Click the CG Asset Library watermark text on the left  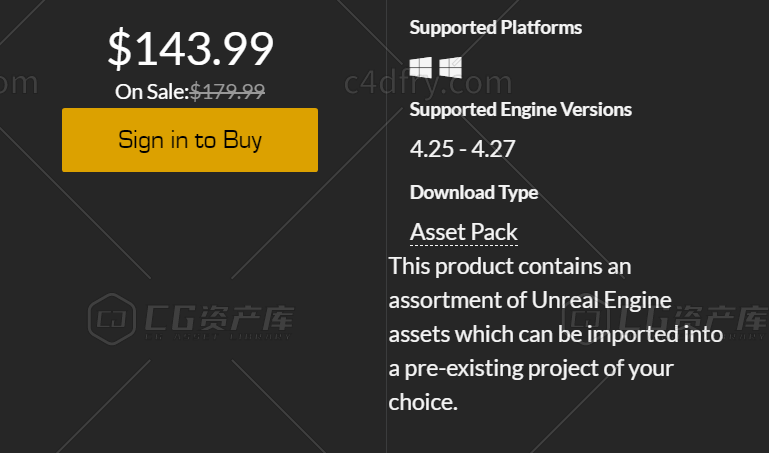click(x=219, y=320)
